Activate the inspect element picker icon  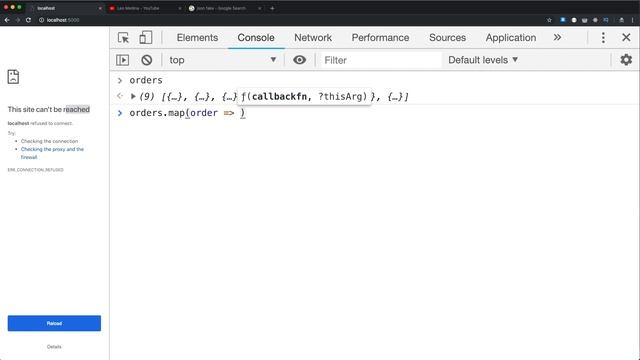coord(123,38)
